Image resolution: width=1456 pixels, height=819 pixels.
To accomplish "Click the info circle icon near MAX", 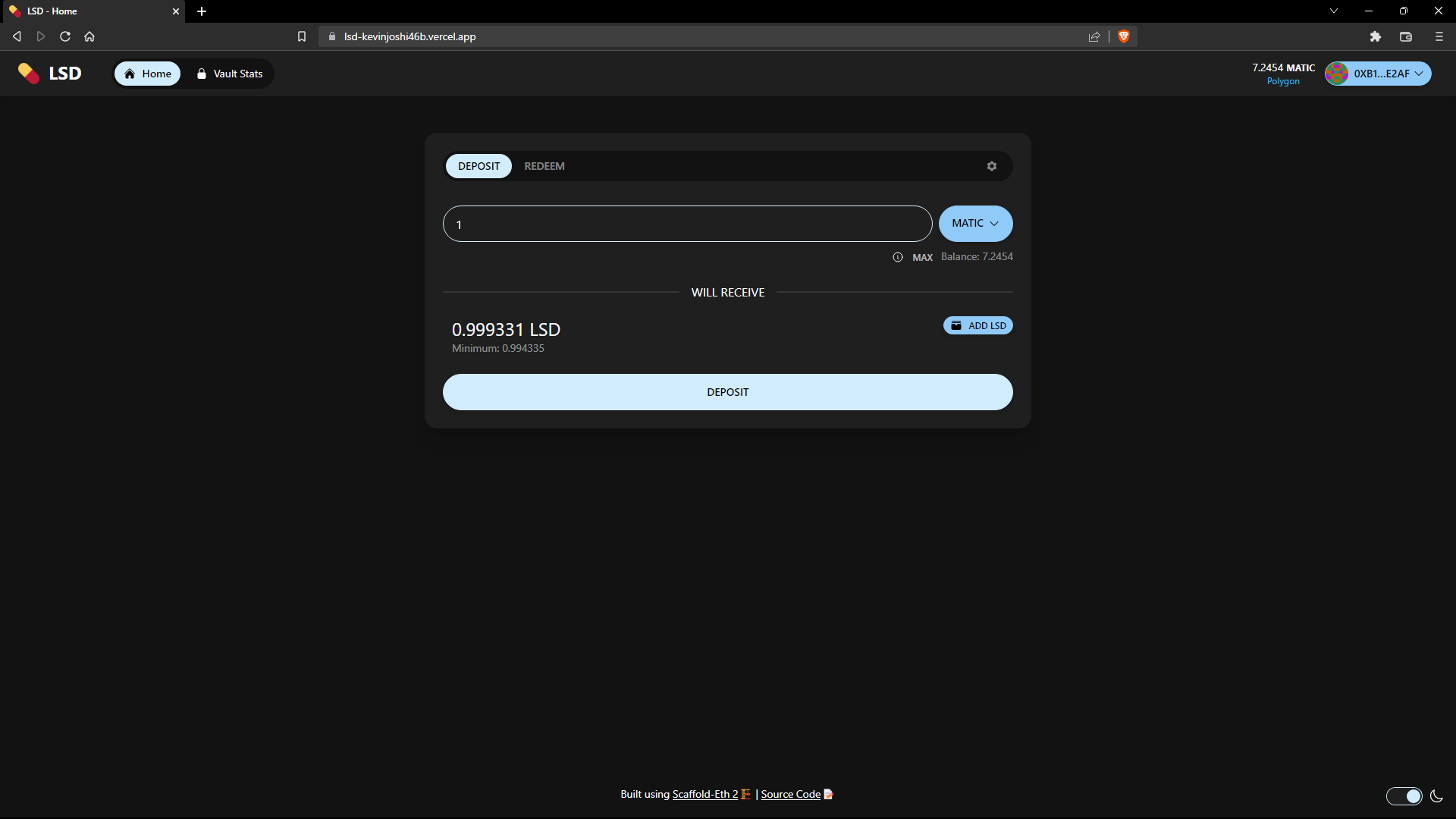I will pos(898,257).
